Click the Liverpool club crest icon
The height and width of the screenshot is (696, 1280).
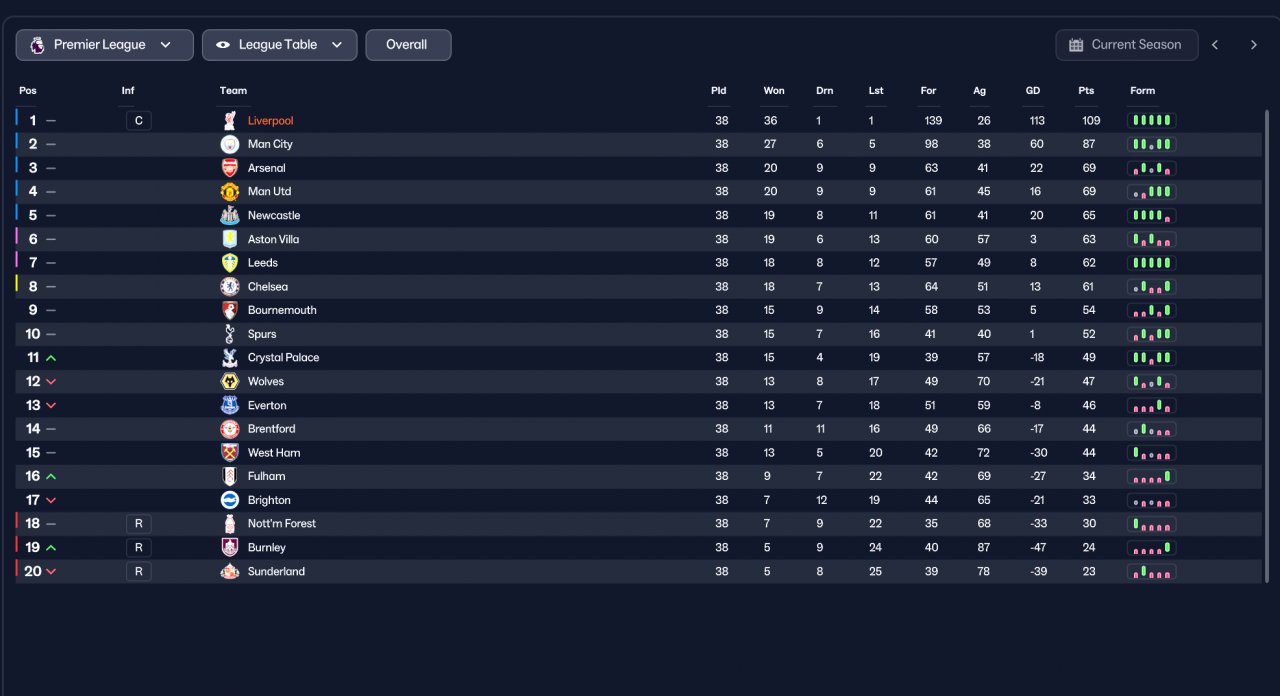[230, 120]
